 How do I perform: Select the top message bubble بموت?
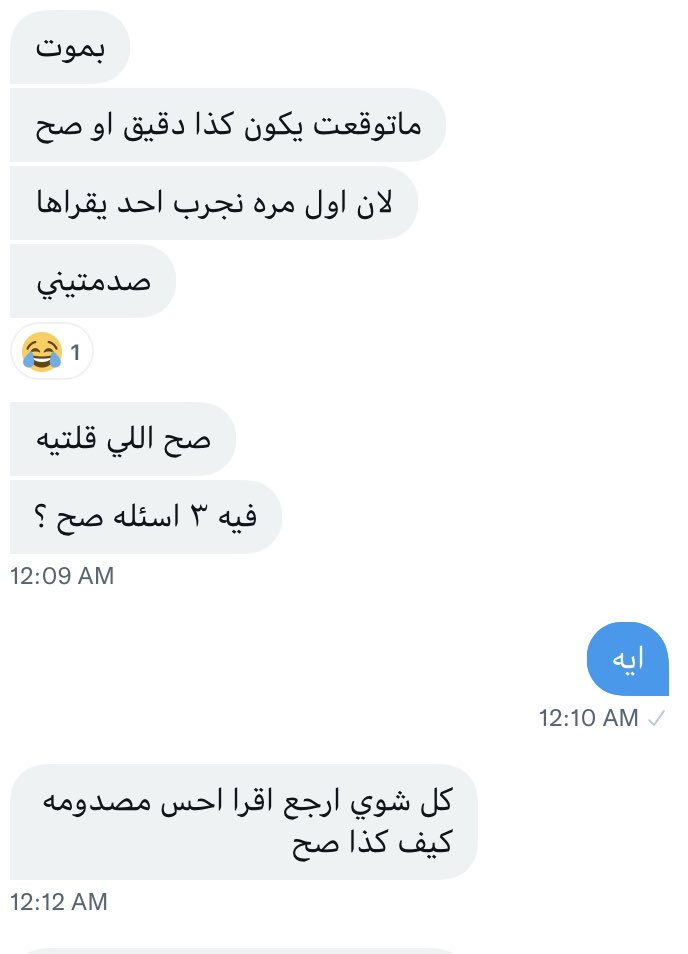point(70,47)
